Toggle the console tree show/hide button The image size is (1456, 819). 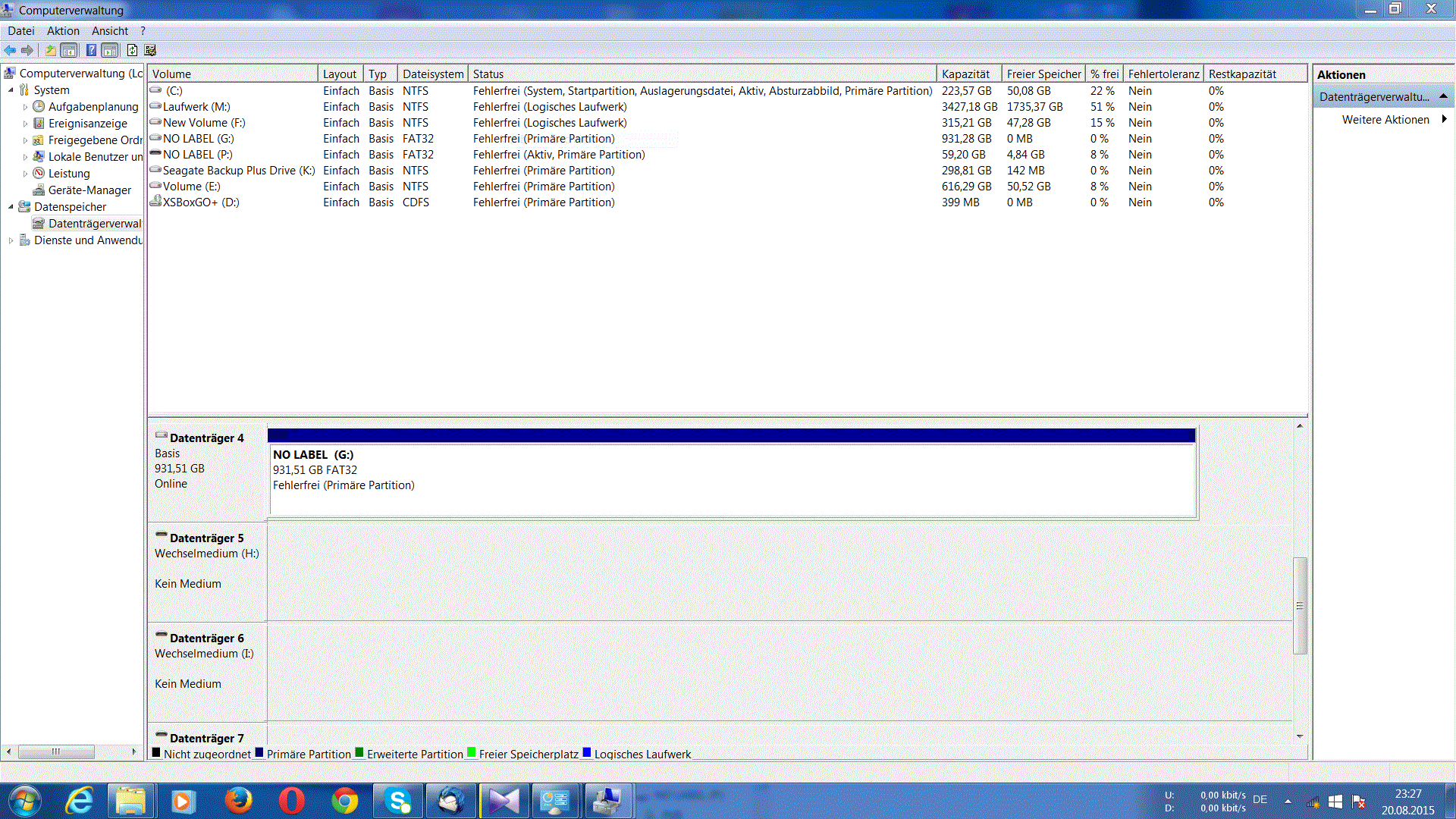pos(69,50)
